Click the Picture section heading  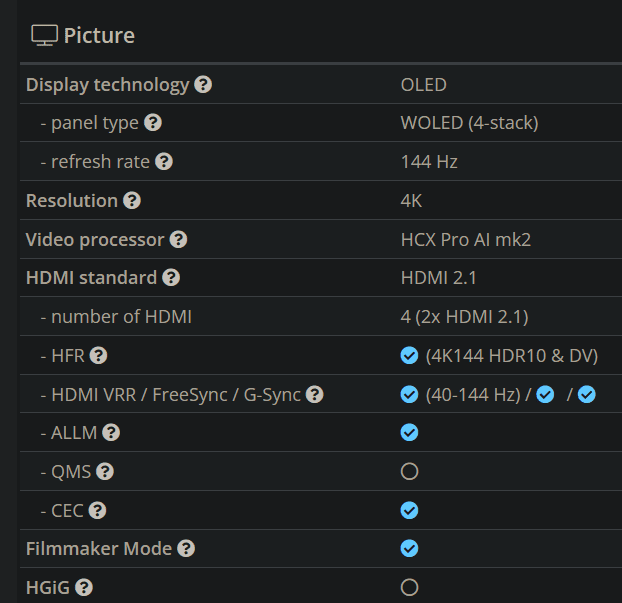(99, 36)
